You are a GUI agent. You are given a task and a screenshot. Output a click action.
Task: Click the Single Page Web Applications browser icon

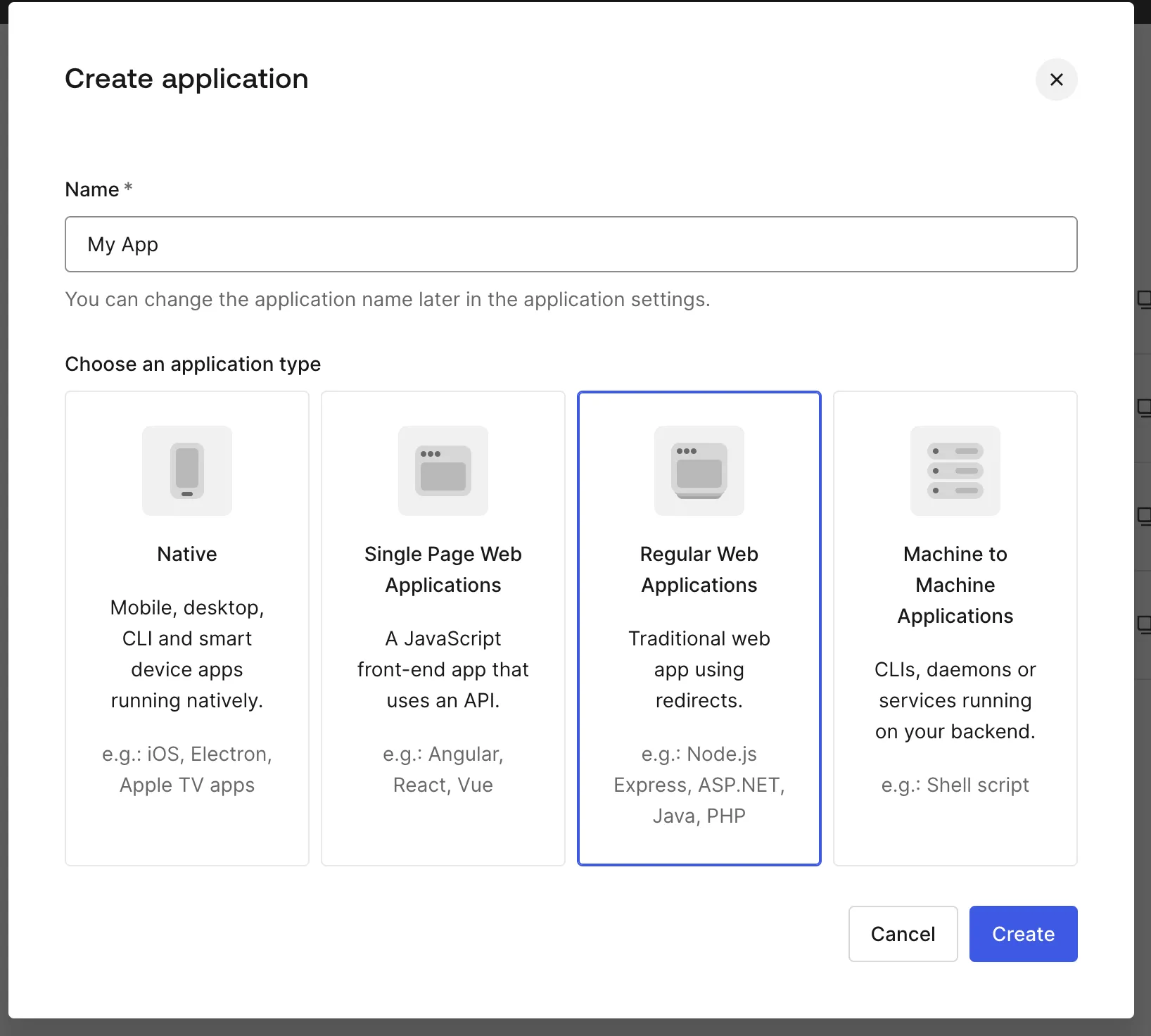[x=443, y=470]
